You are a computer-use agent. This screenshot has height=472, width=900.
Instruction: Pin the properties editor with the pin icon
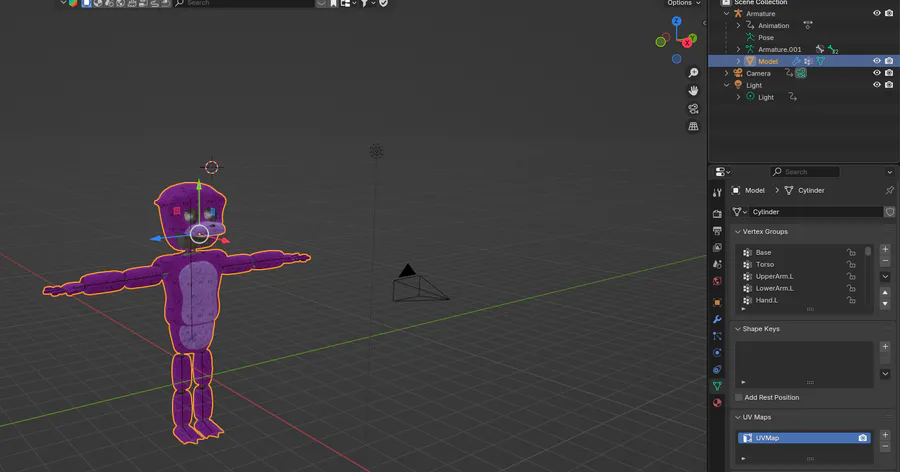(889, 190)
